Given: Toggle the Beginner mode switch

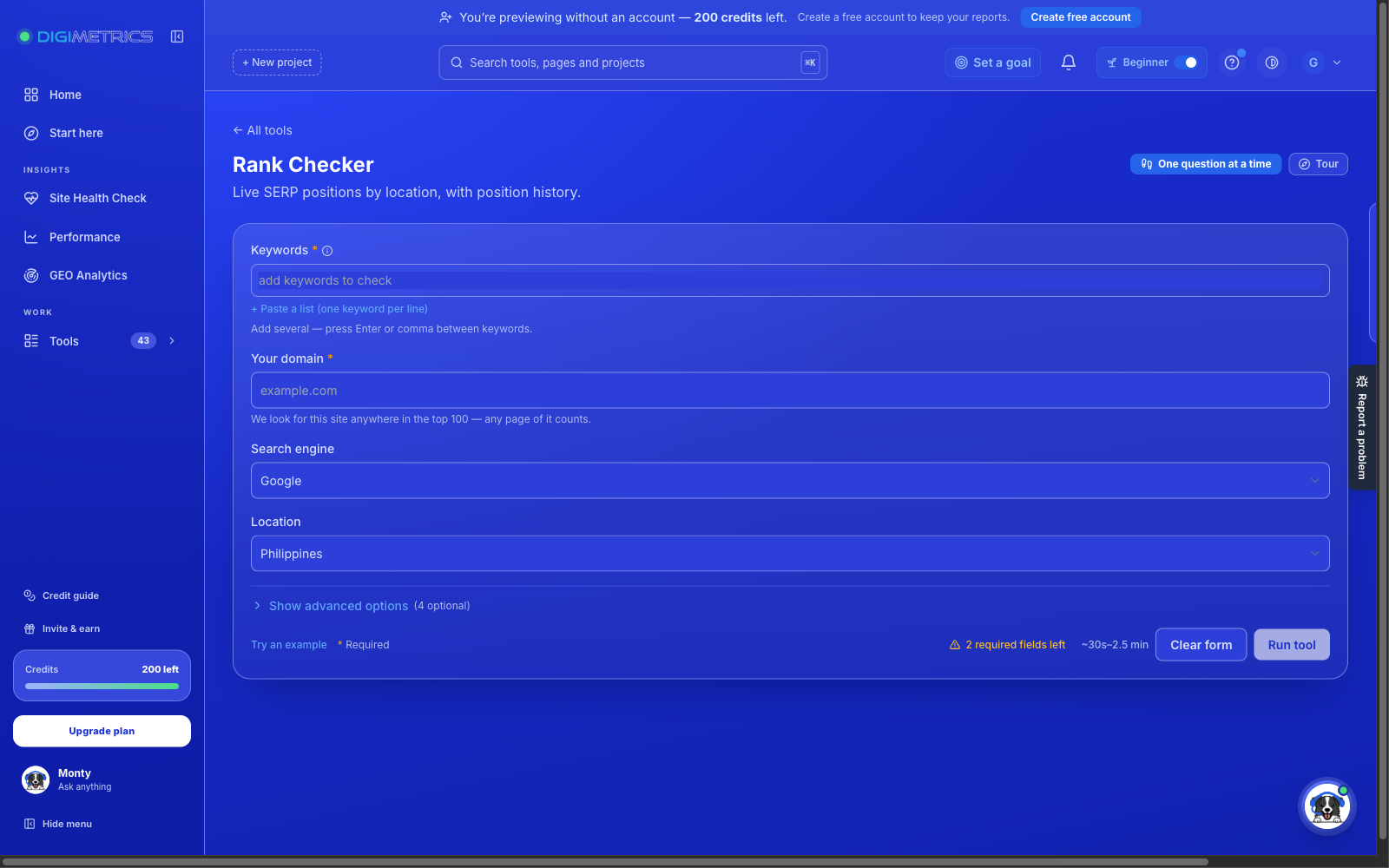Looking at the screenshot, I should click(1186, 62).
